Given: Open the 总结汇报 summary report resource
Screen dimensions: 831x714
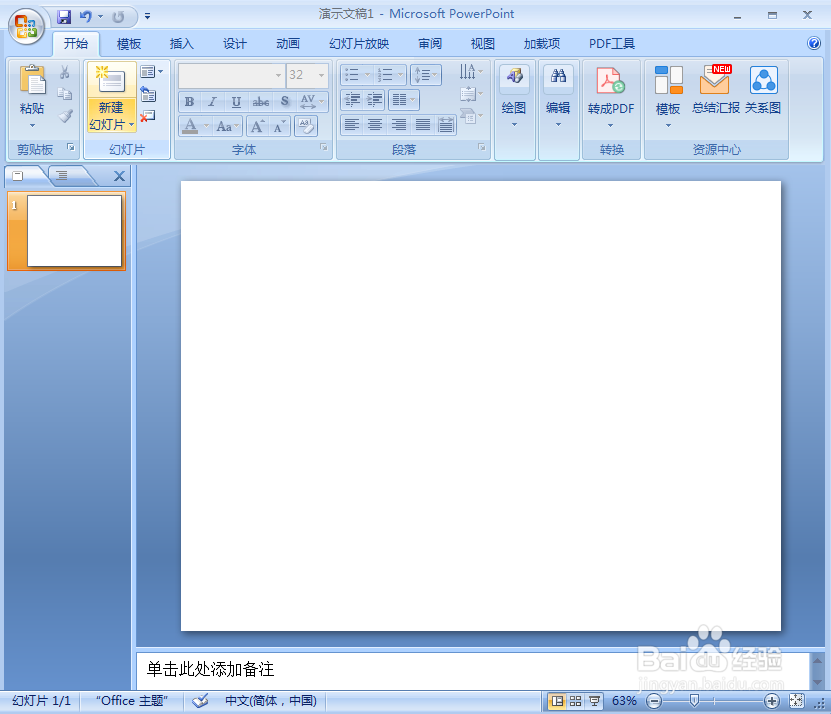Looking at the screenshot, I should tap(715, 90).
